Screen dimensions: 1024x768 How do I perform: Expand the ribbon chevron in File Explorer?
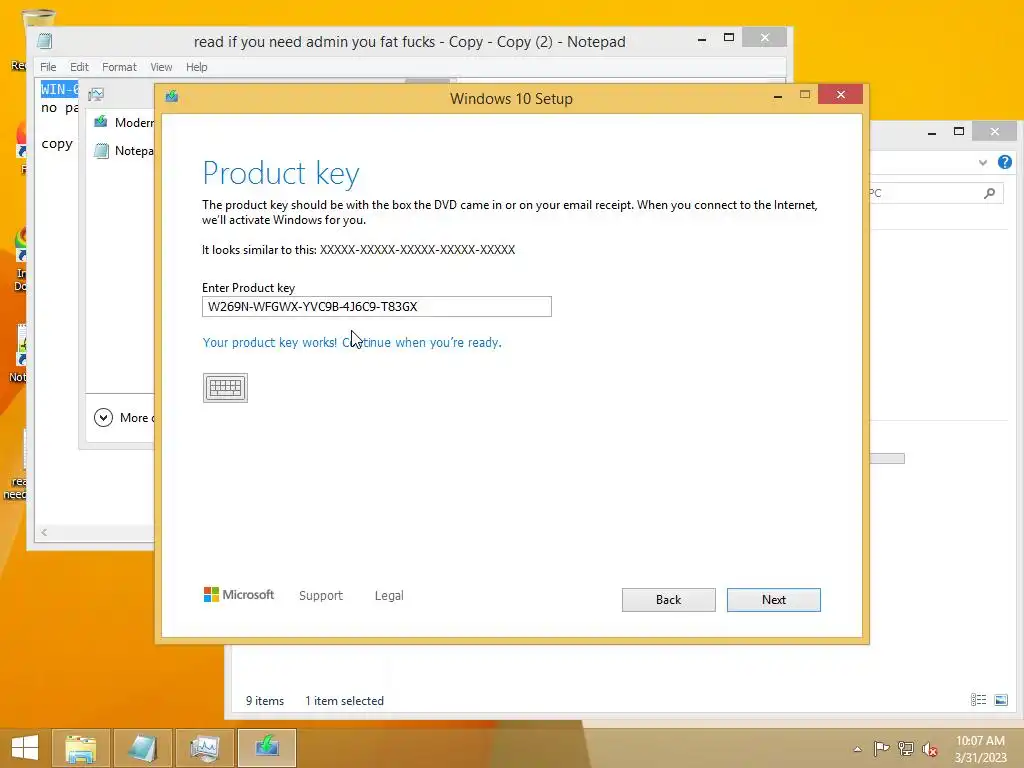[x=983, y=163]
